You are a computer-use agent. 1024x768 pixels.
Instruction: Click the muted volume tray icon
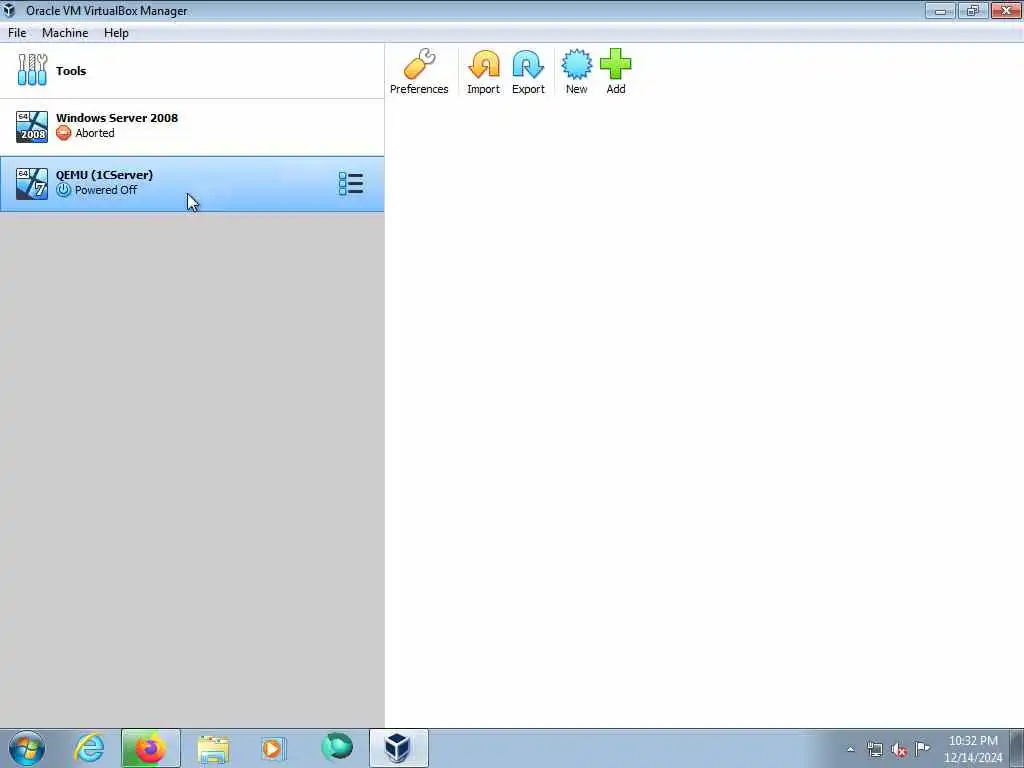(x=899, y=750)
